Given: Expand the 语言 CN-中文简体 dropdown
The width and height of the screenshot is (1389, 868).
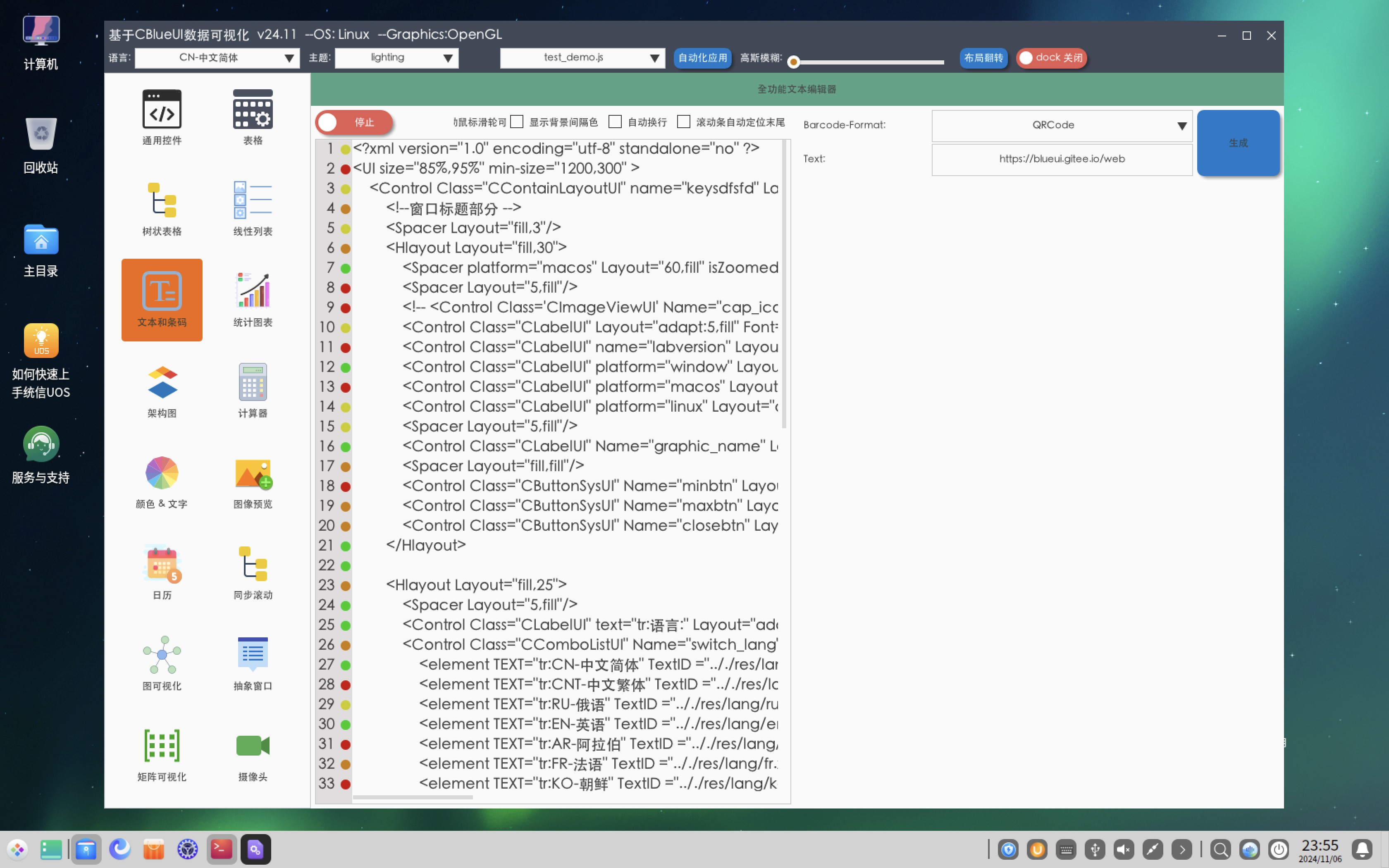Looking at the screenshot, I should [x=217, y=58].
